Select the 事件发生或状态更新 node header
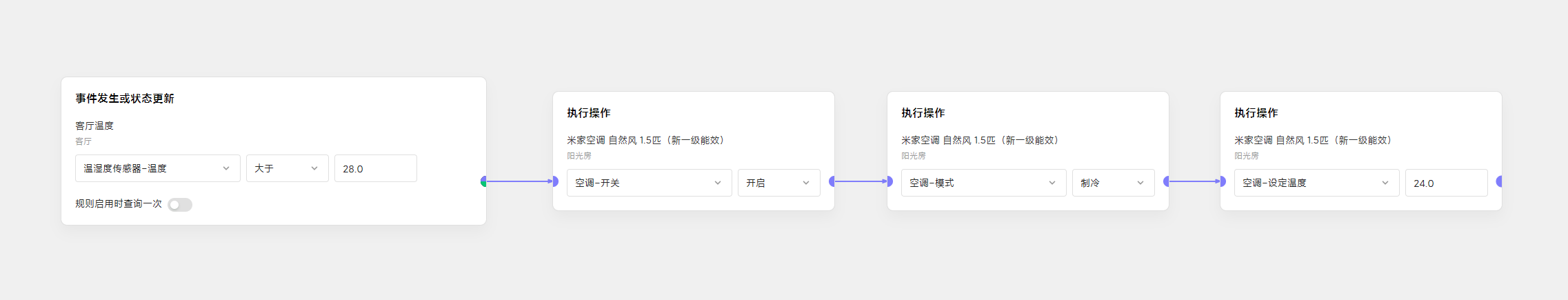Viewport: 1568px width, 300px height. [125, 99]
